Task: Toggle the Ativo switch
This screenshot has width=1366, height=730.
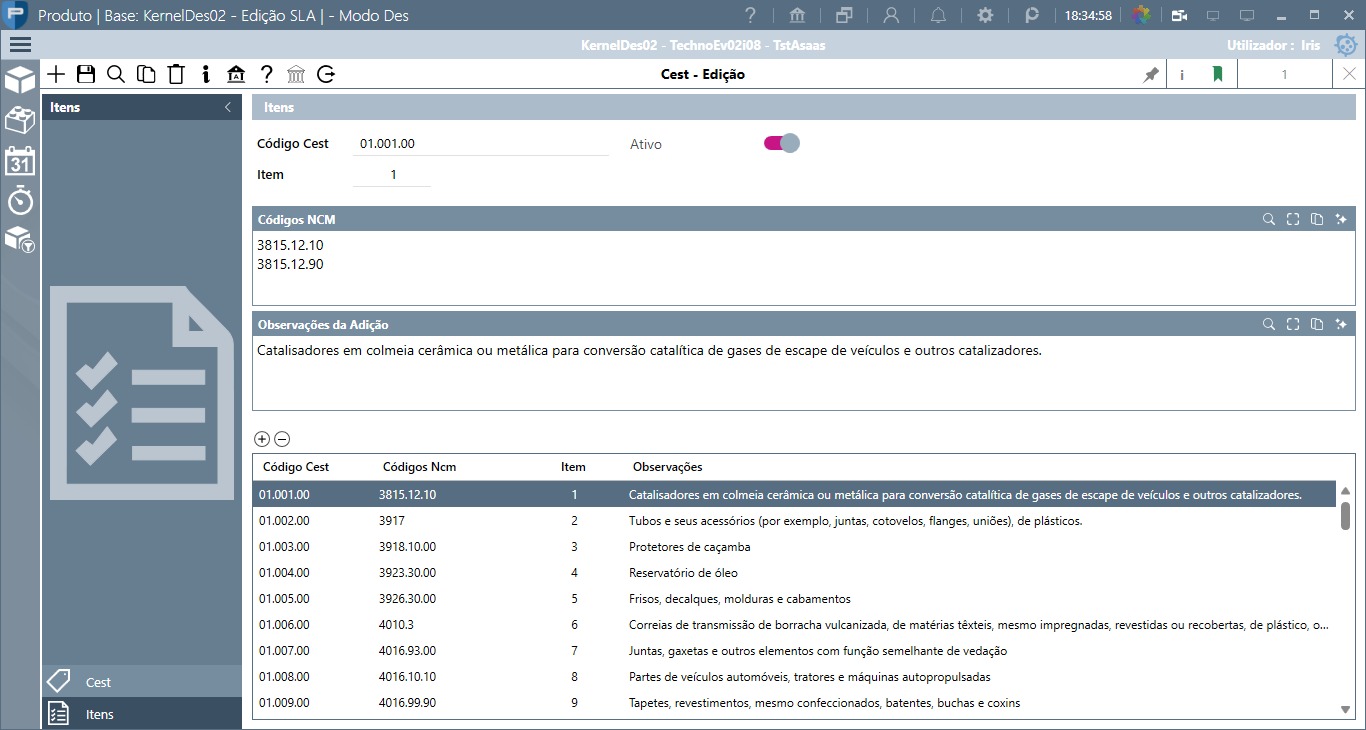Action: [782, 143]
